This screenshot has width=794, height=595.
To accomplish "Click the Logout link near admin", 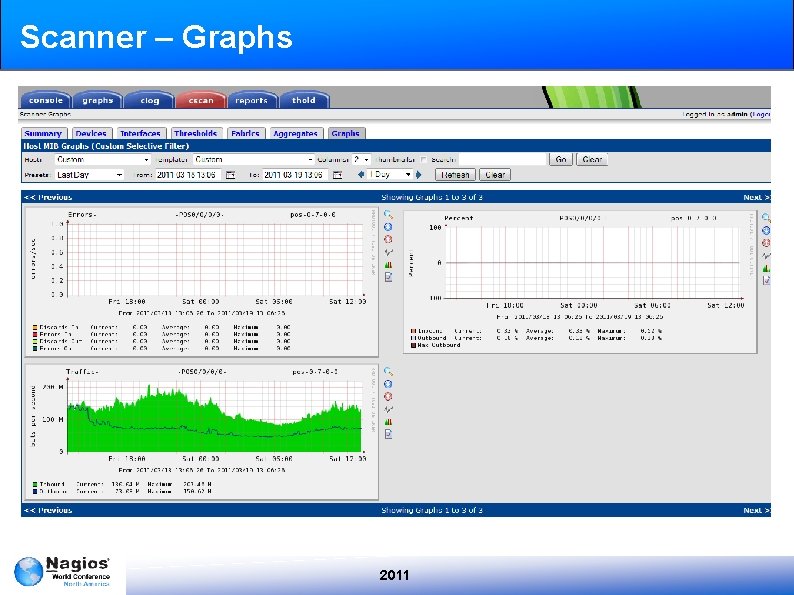I will [761, 114].
